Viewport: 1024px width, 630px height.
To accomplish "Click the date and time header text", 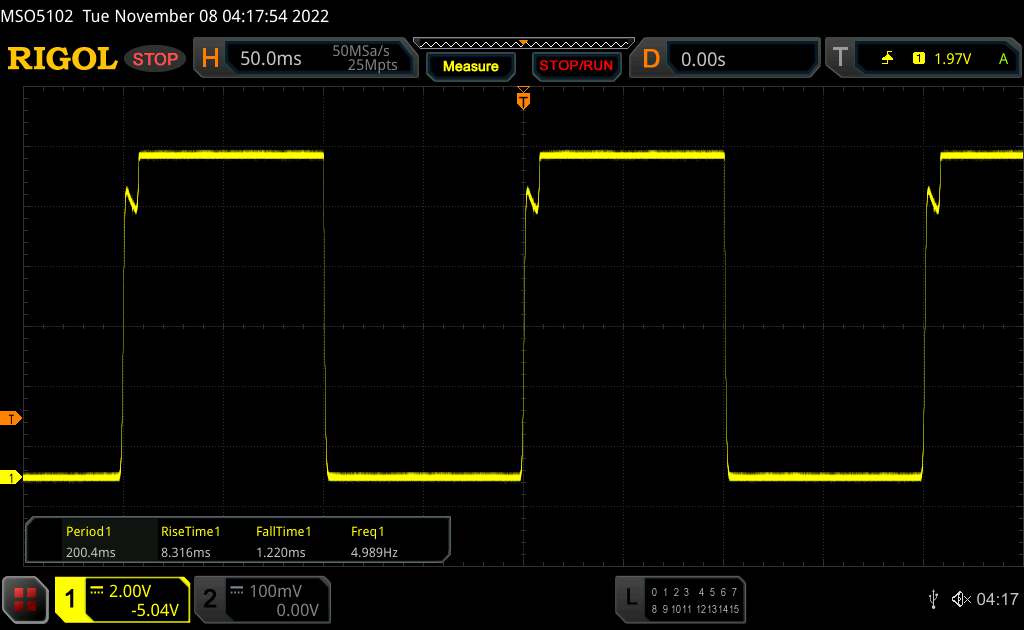I will tap(206, 16).
